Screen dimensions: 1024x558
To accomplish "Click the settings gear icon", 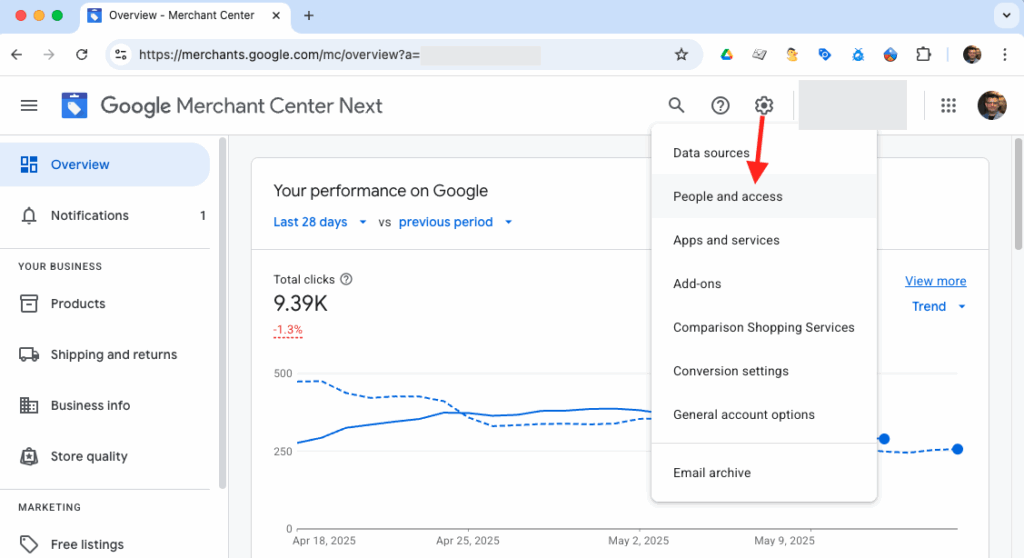I will click(763, 105).
